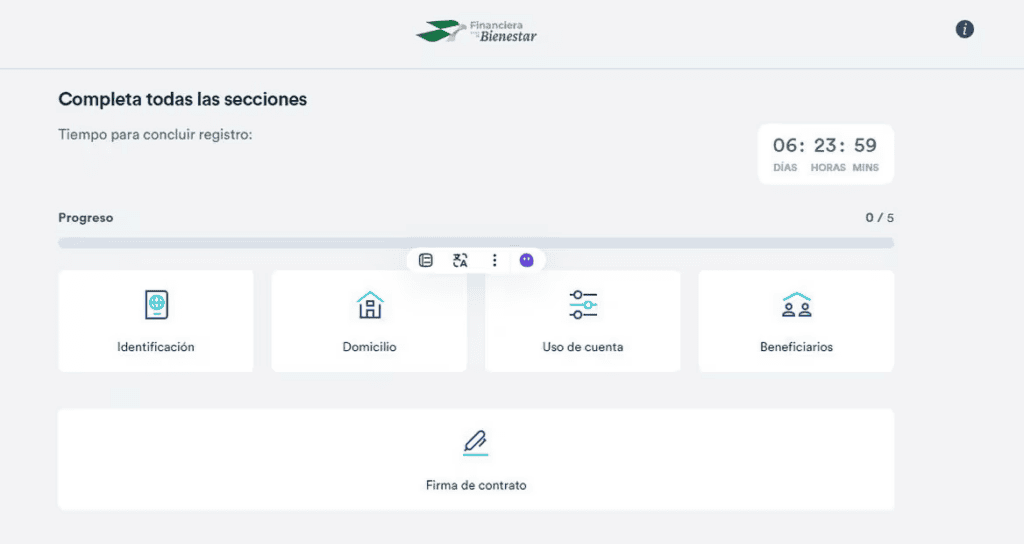This screenshot has height=544, width=1024.
Task: Click the 0 / 5 progress counter
Action: point(879,218)
